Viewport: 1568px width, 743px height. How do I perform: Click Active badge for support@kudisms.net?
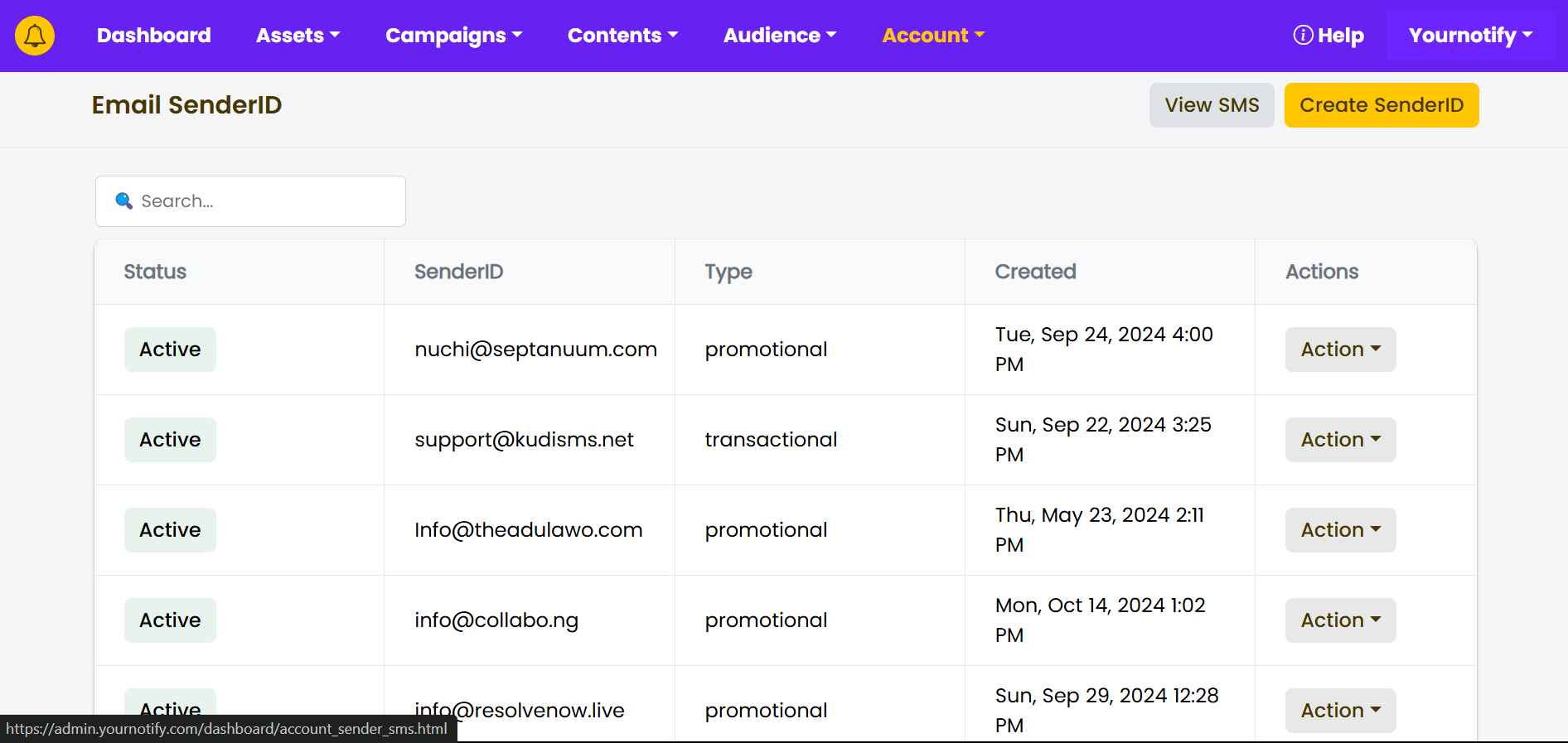coord(170,440)
